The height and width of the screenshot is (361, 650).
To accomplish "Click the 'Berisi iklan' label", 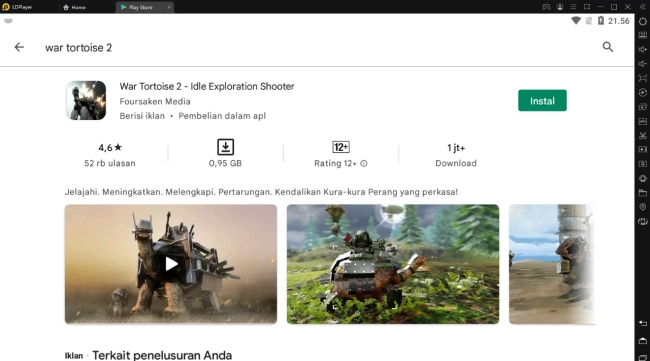I will point(142,116).
